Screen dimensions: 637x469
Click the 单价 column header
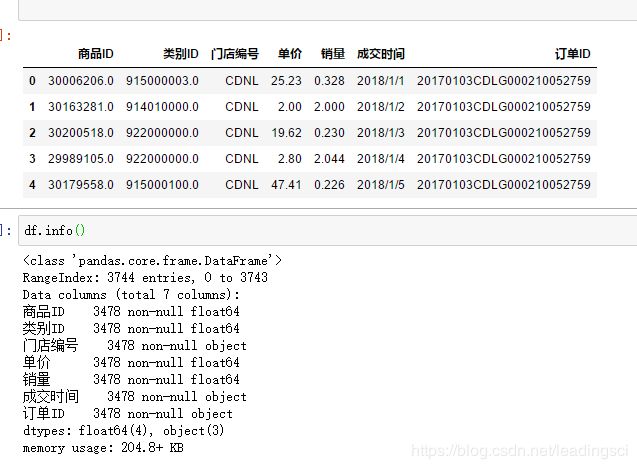click(x=290, y=54)
